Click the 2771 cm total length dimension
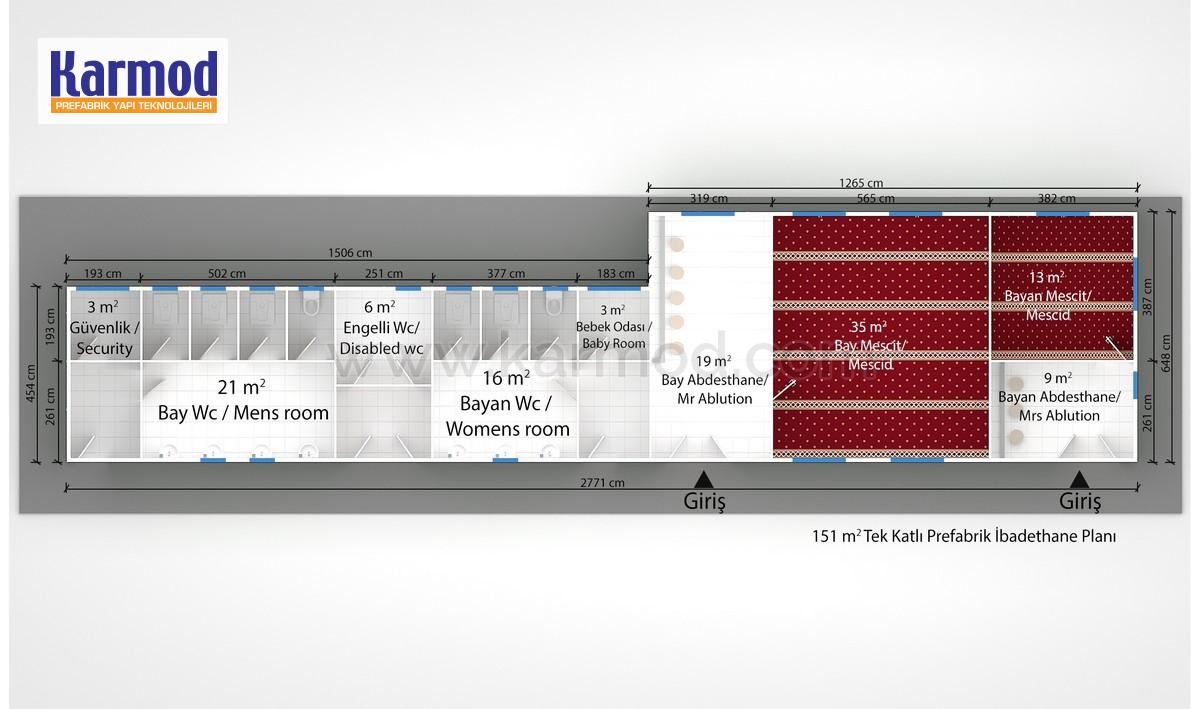The width and height of the screenshot is (1200, 709). (x=603, y=484)
